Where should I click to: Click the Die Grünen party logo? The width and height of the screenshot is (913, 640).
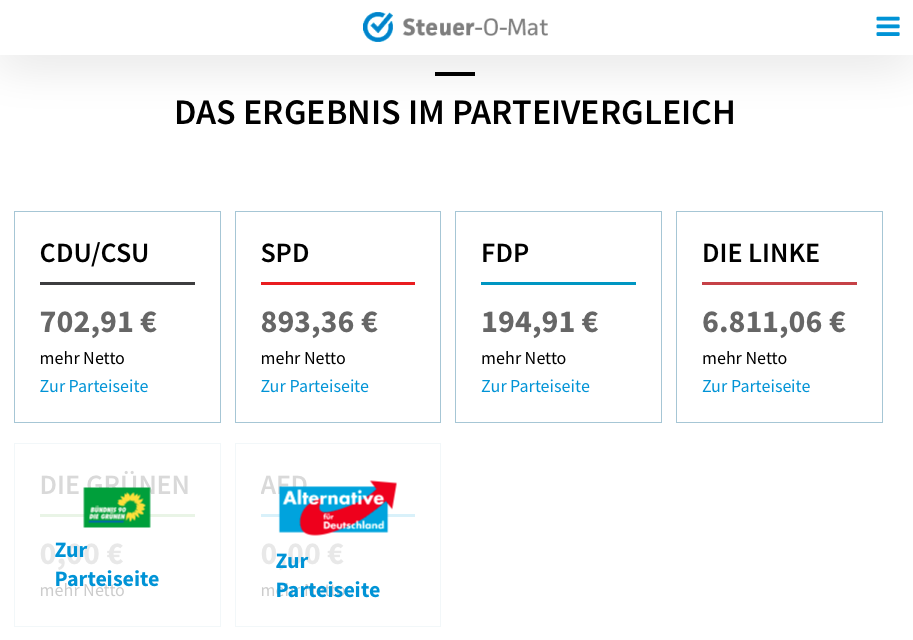tap(117, 507)
